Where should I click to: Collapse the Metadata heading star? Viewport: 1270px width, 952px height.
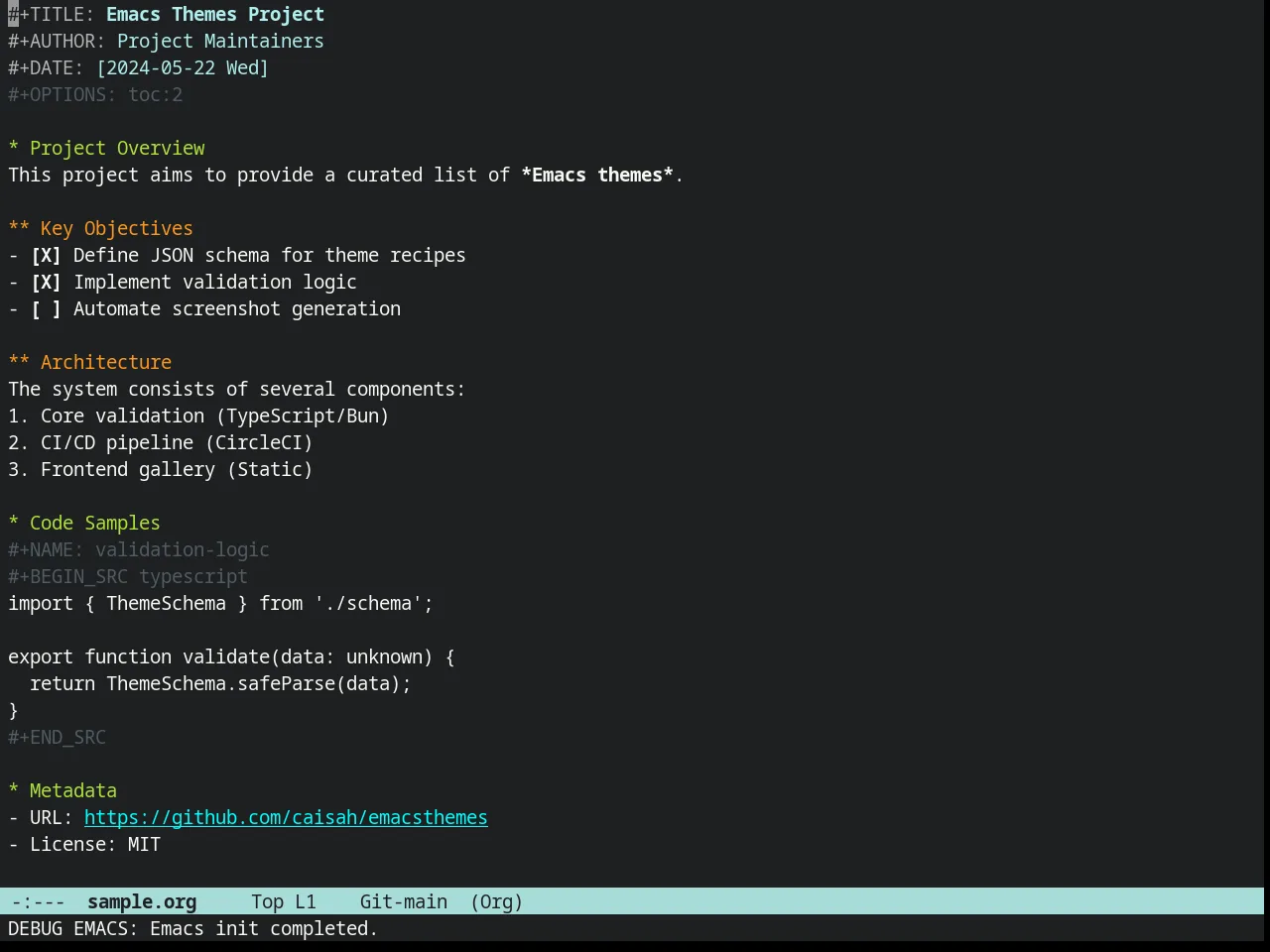point(14,791)
